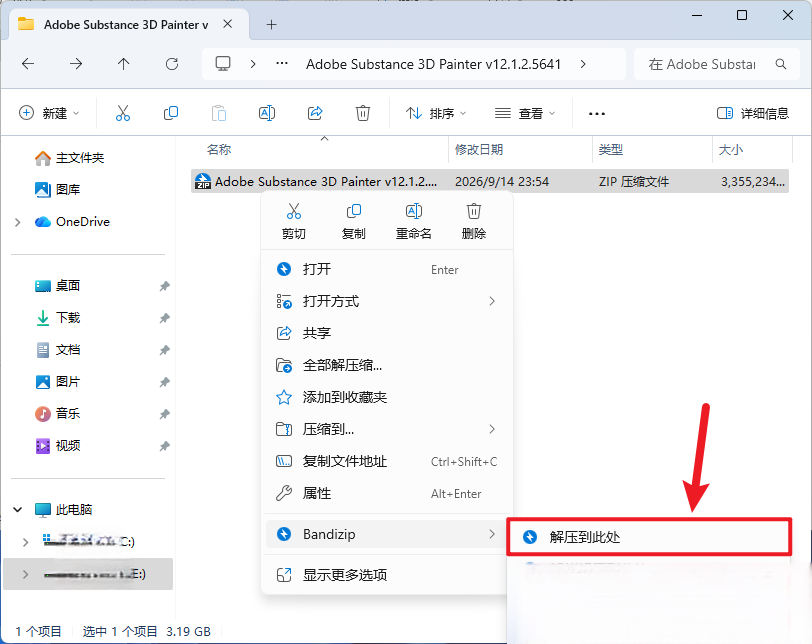Unpin 桌面 using its pin icon
The height and width of the screenshot is (644, 812).
tap(164, 286)
